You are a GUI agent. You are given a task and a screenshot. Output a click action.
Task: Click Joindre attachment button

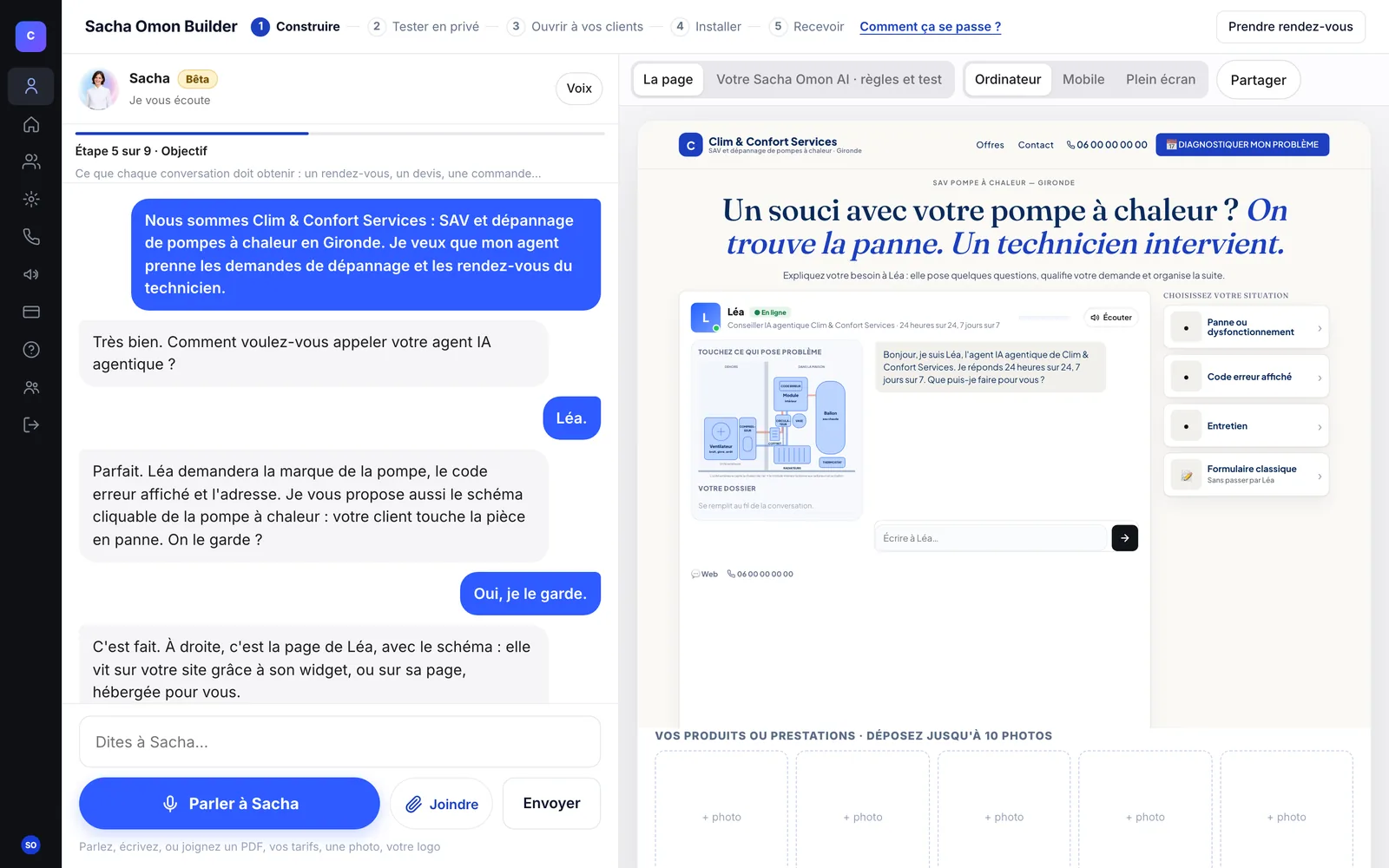pyautogui.click(x=441, y=804)
